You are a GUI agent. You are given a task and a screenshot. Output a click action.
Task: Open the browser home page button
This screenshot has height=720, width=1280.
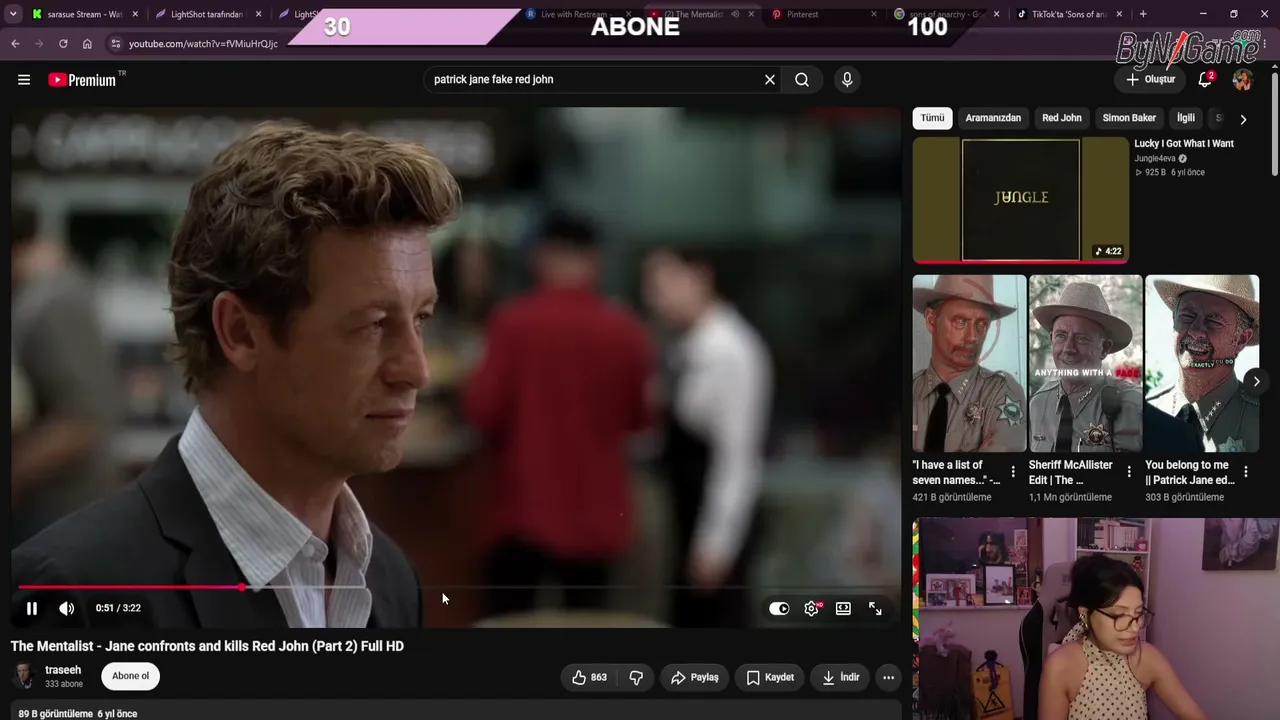pyautogui.click(x=87, y=44)
